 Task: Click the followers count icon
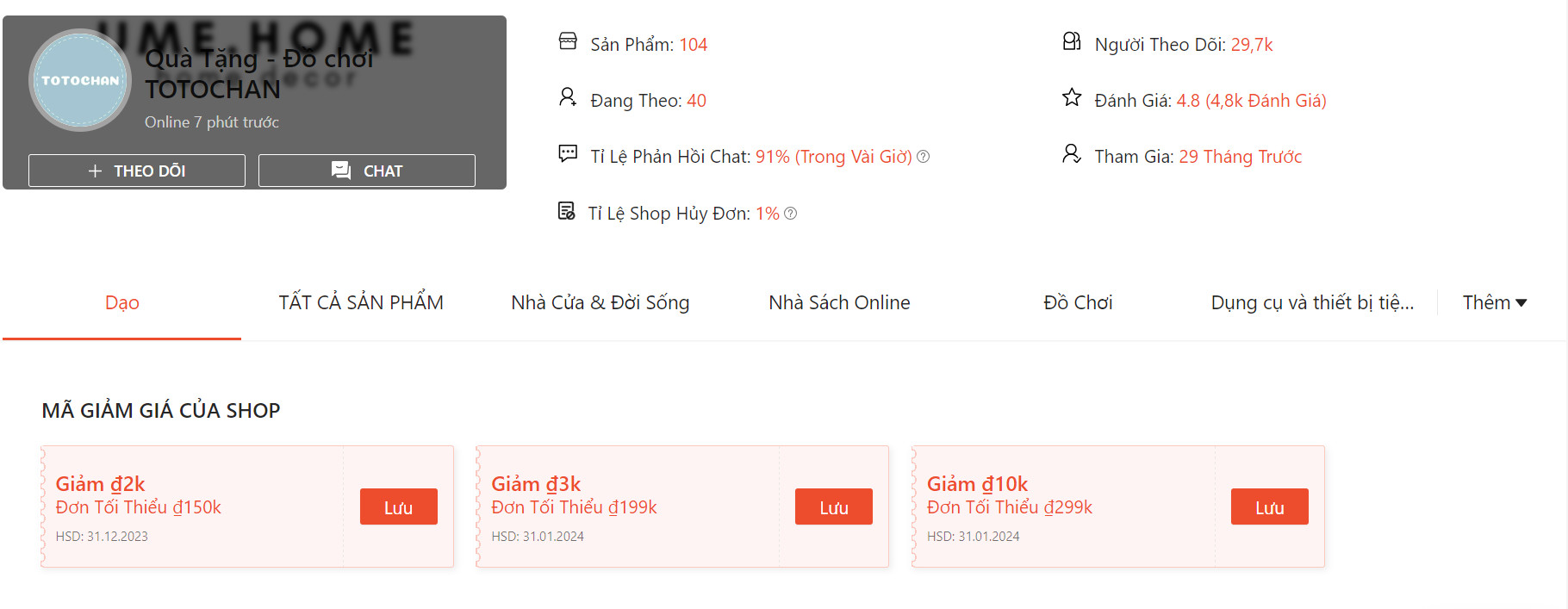(x=1071, y=41)
